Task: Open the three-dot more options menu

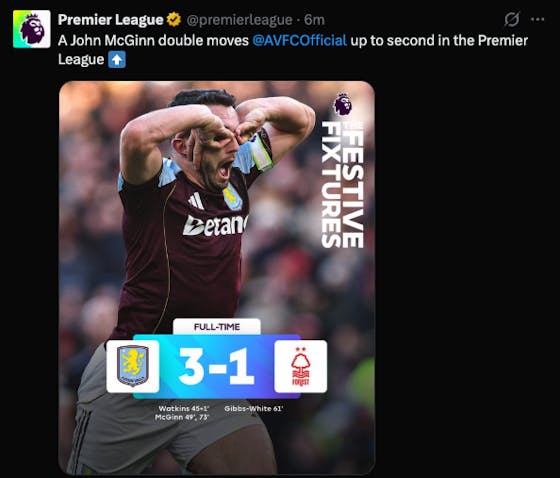Action: pyautogui.click(x=538, y=20)
